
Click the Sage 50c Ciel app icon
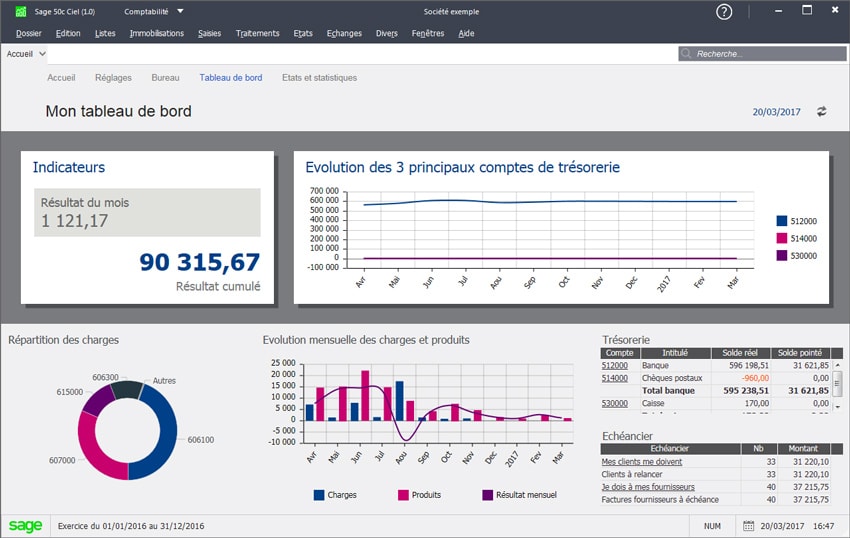[x=21, y=11]
